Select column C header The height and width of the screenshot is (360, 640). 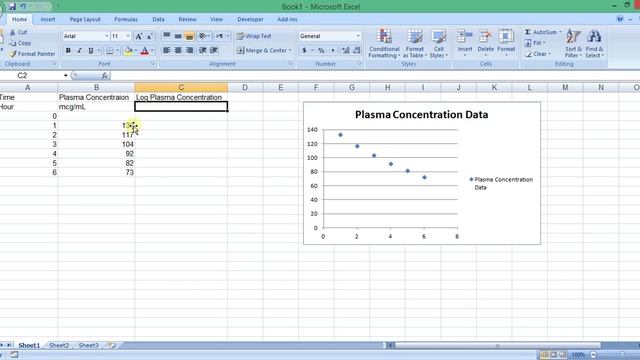coord(181,87)
